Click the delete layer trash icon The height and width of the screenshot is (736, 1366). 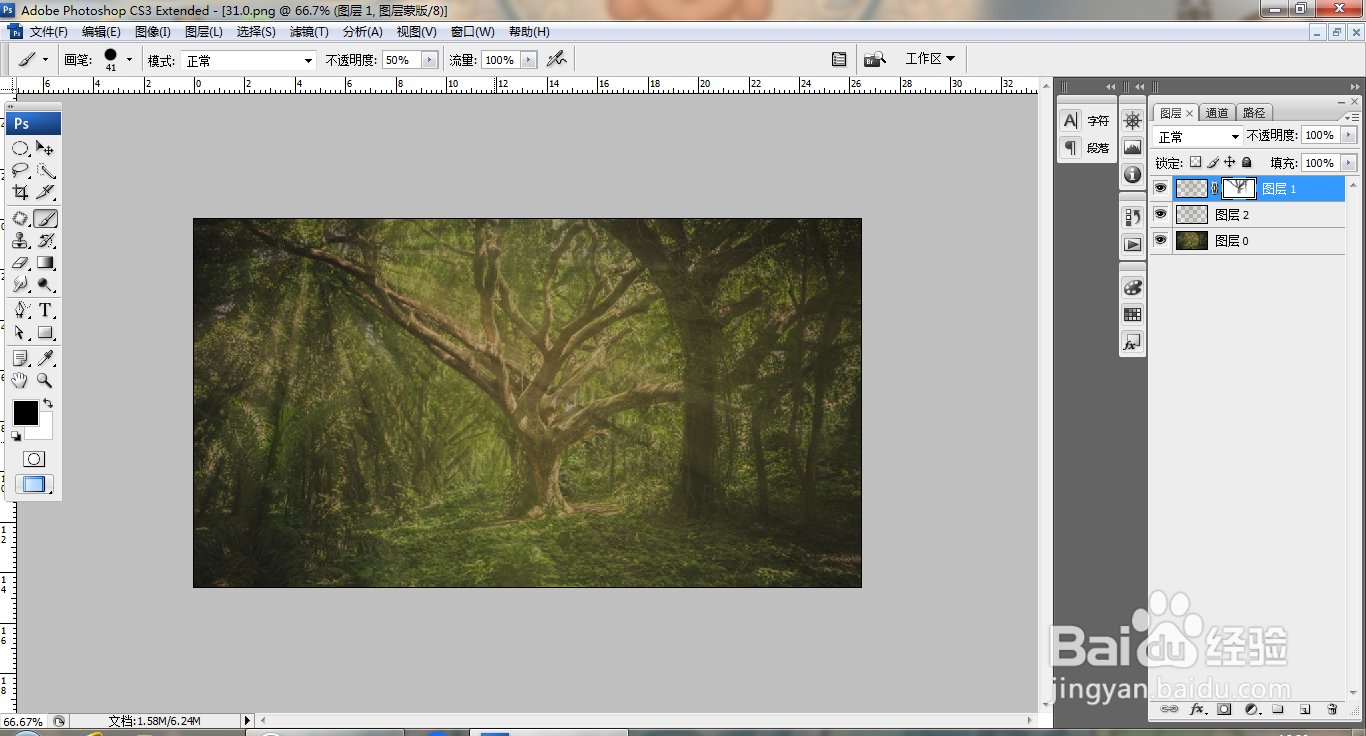[1332, 709]
